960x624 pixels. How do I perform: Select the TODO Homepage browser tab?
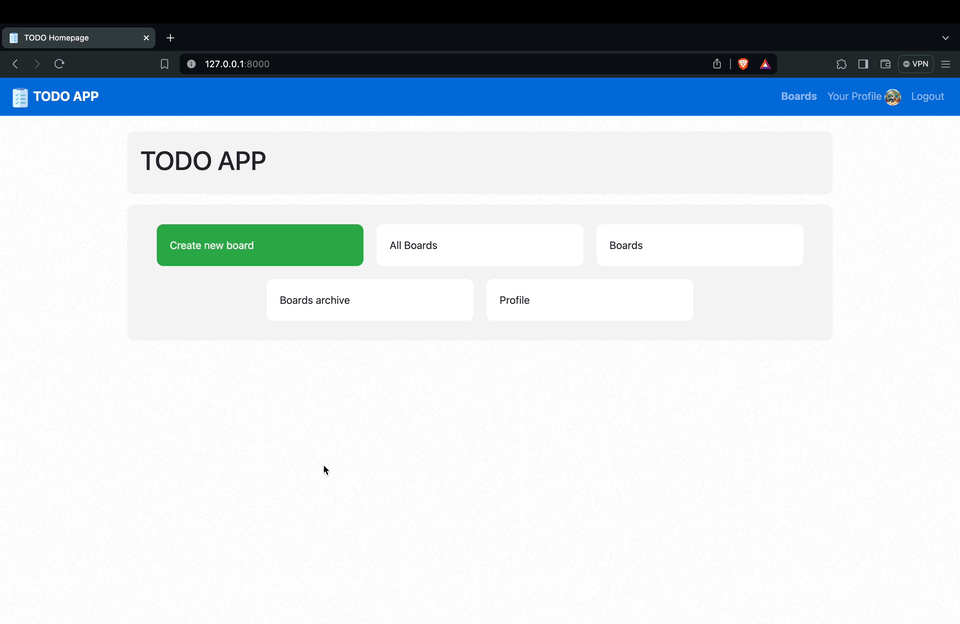79,38
